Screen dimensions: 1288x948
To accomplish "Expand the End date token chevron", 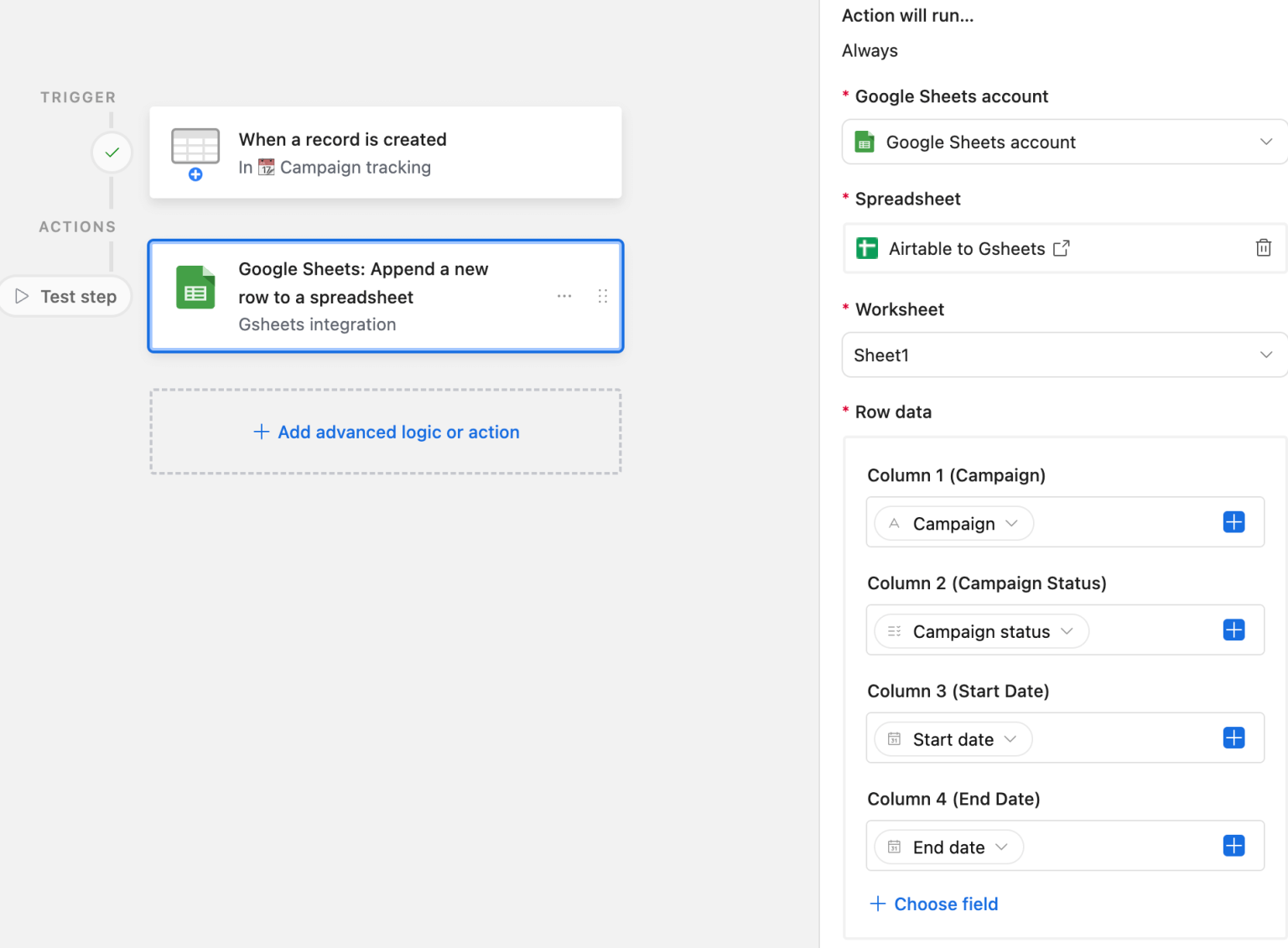I will [x=1004, y=847].
